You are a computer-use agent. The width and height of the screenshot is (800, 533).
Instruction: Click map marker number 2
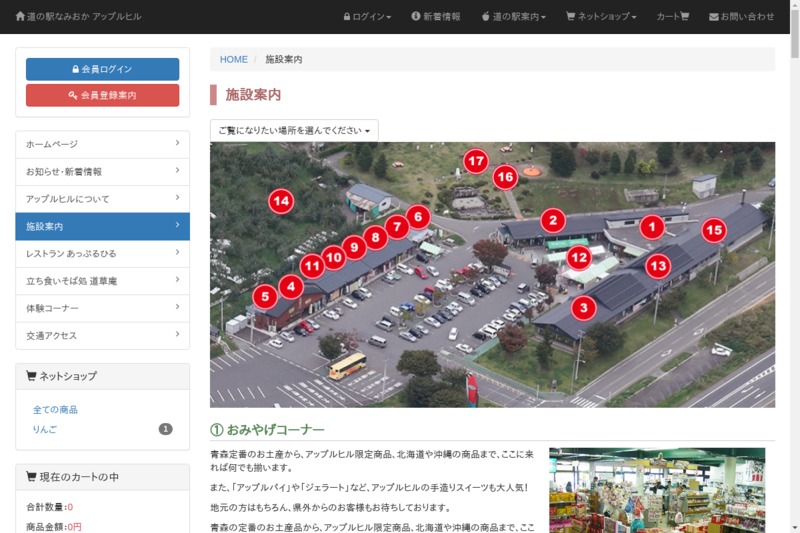553,221
